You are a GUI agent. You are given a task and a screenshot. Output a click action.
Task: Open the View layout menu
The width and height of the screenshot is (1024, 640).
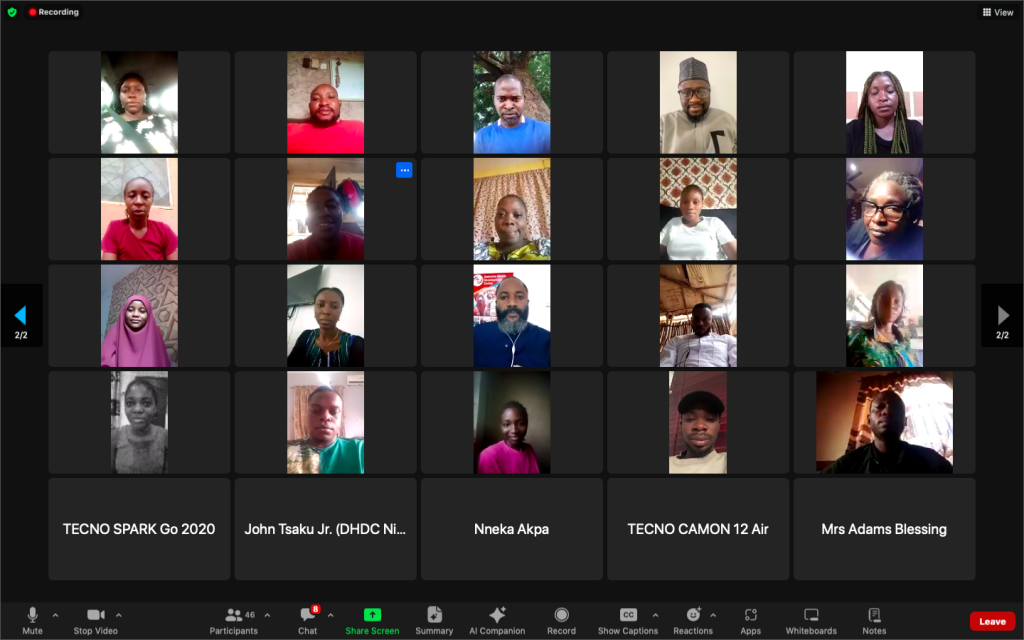[998, 12]
